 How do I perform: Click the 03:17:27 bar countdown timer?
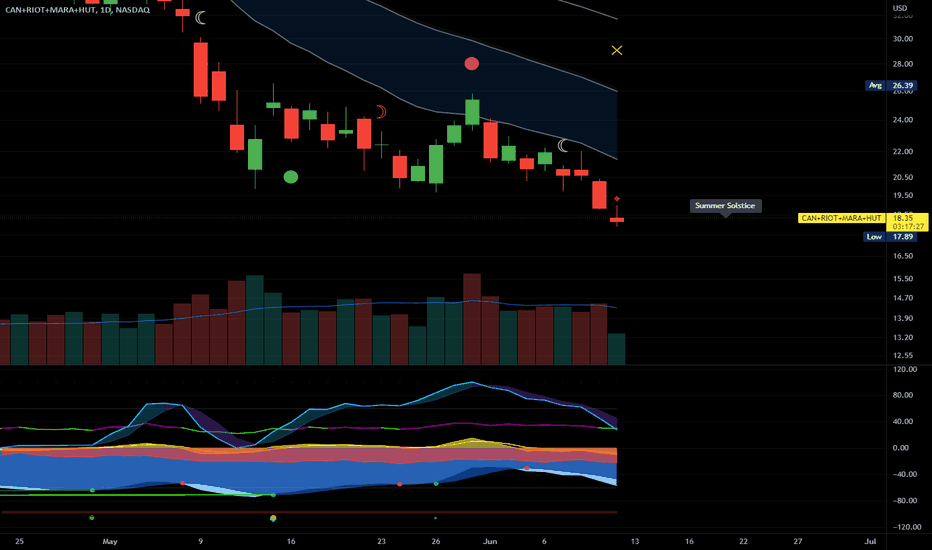tap(908, 227)
